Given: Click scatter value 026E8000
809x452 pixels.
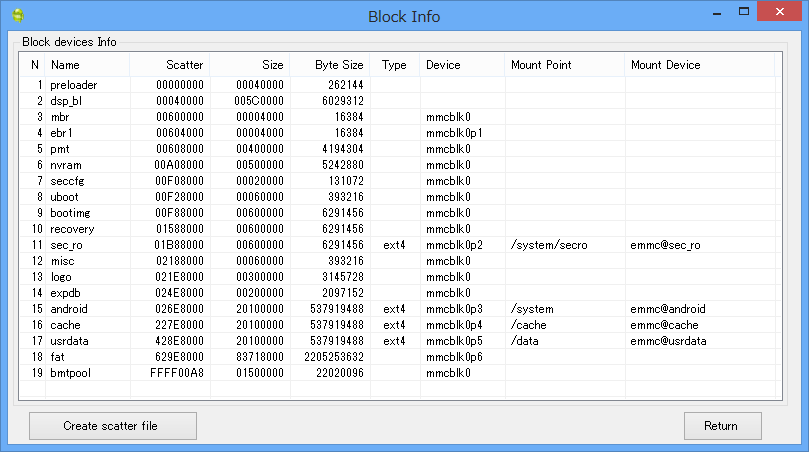Looking at the screenshot, I should (x=180, y=309).
